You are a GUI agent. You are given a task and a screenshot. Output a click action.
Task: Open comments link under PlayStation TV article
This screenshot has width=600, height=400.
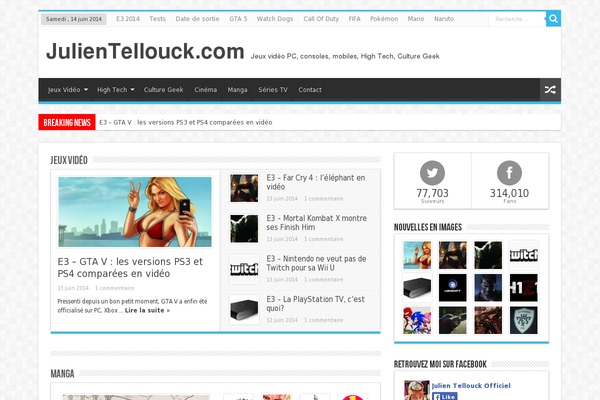[324, 320]
